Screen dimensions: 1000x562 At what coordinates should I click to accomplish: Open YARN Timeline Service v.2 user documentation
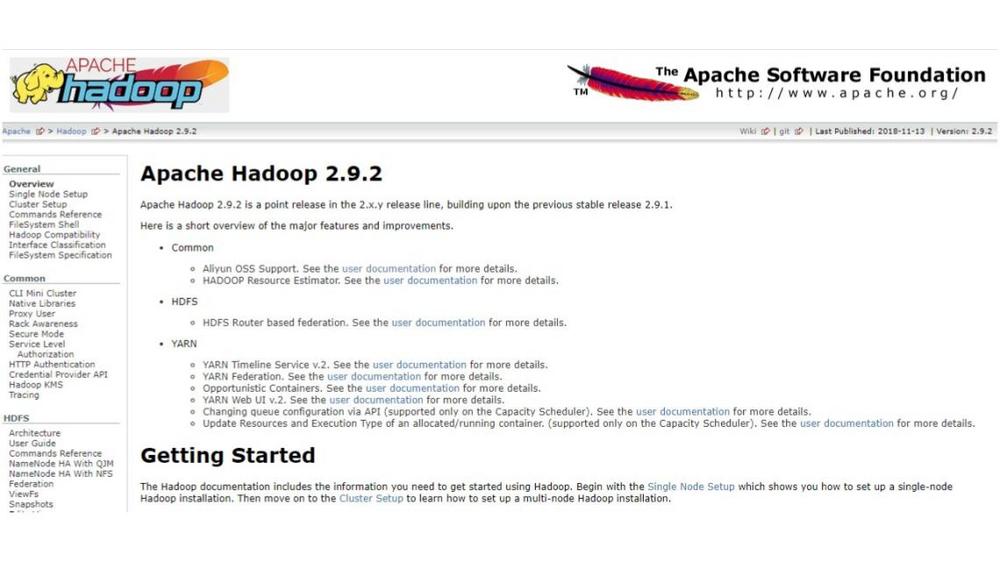coord(420,365)
